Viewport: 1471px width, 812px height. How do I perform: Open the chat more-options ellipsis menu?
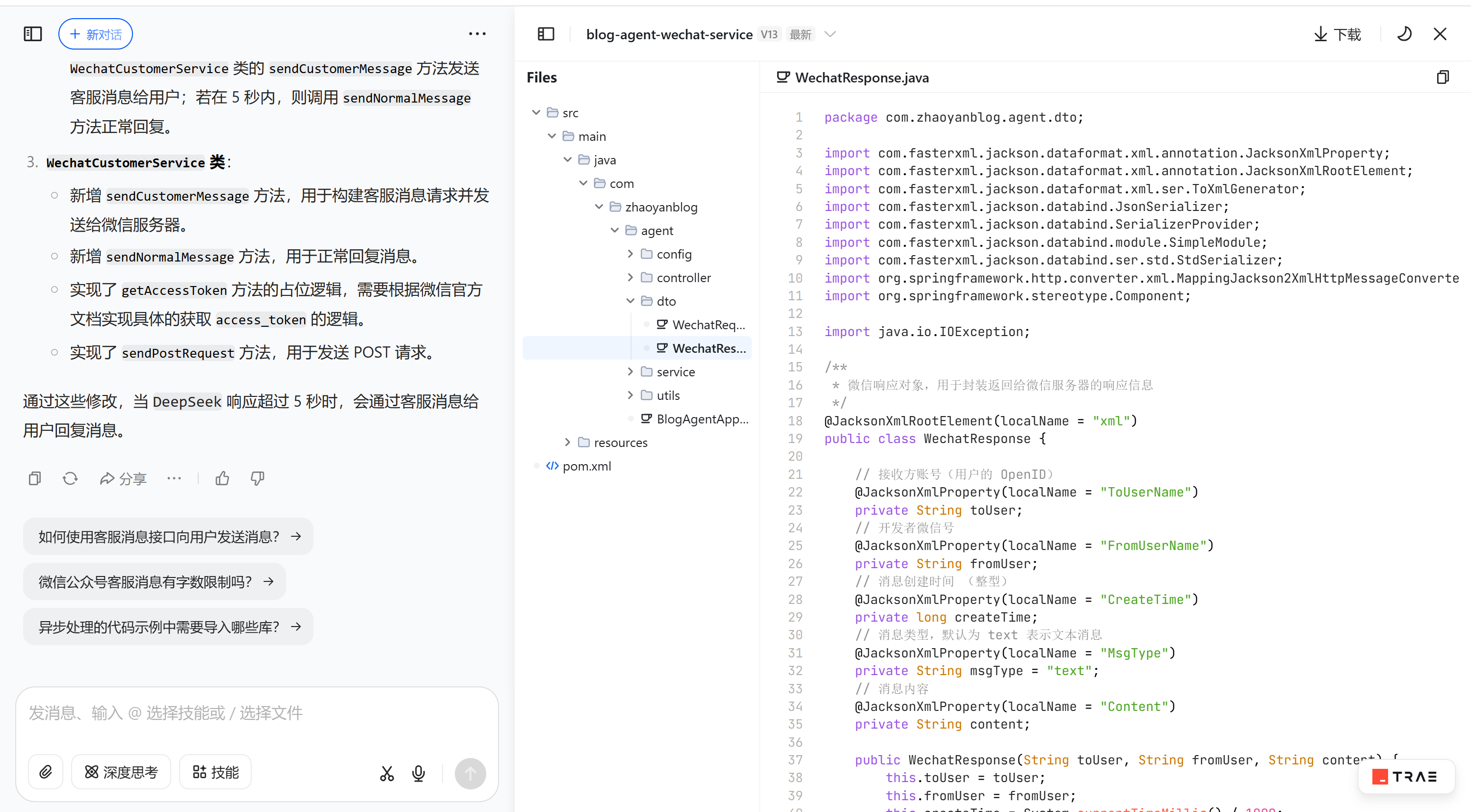click(477, 34)
